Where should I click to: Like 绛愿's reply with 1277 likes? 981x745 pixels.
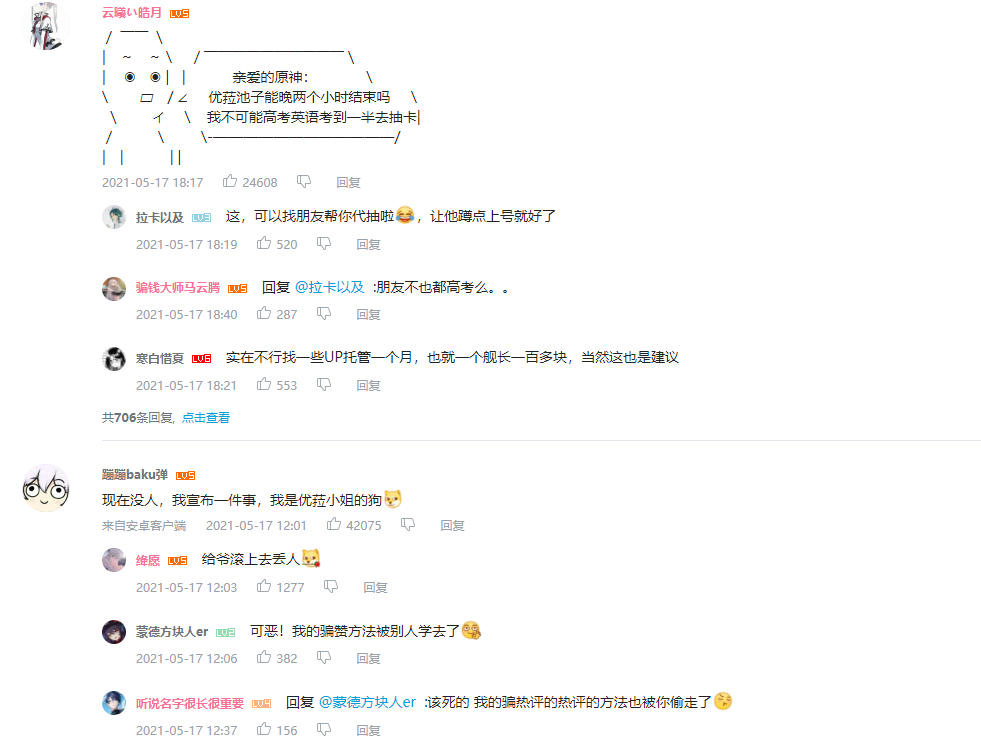[x=264, y=586]
